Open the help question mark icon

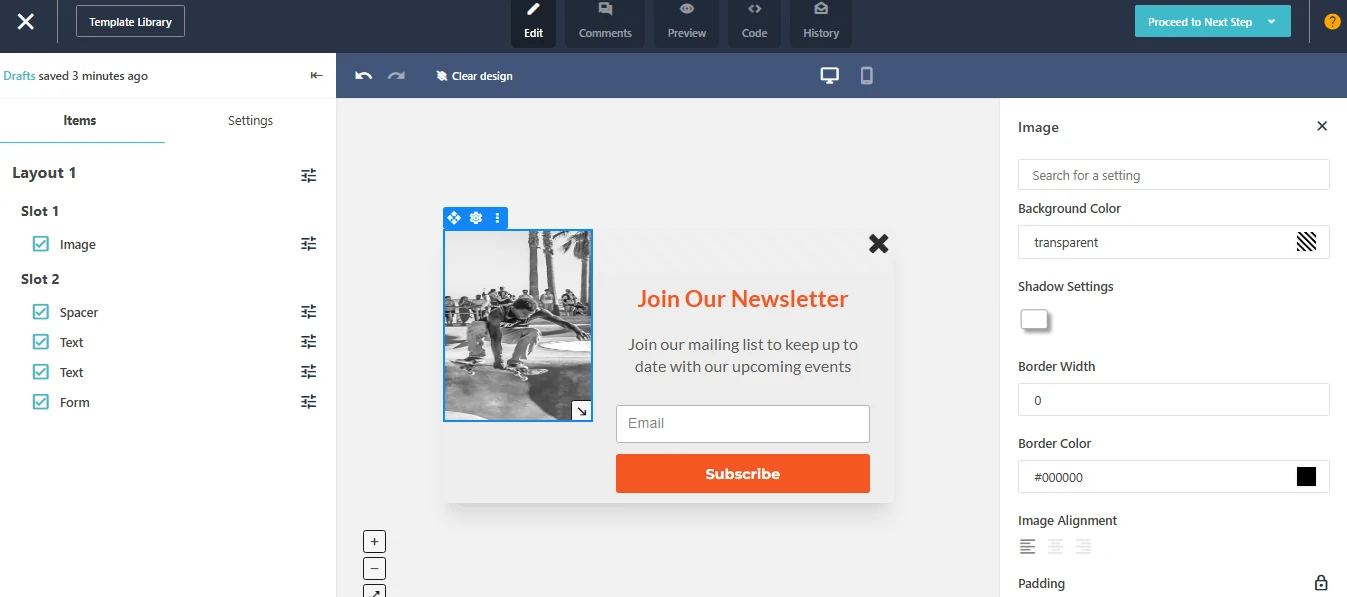click(1332, 21)
